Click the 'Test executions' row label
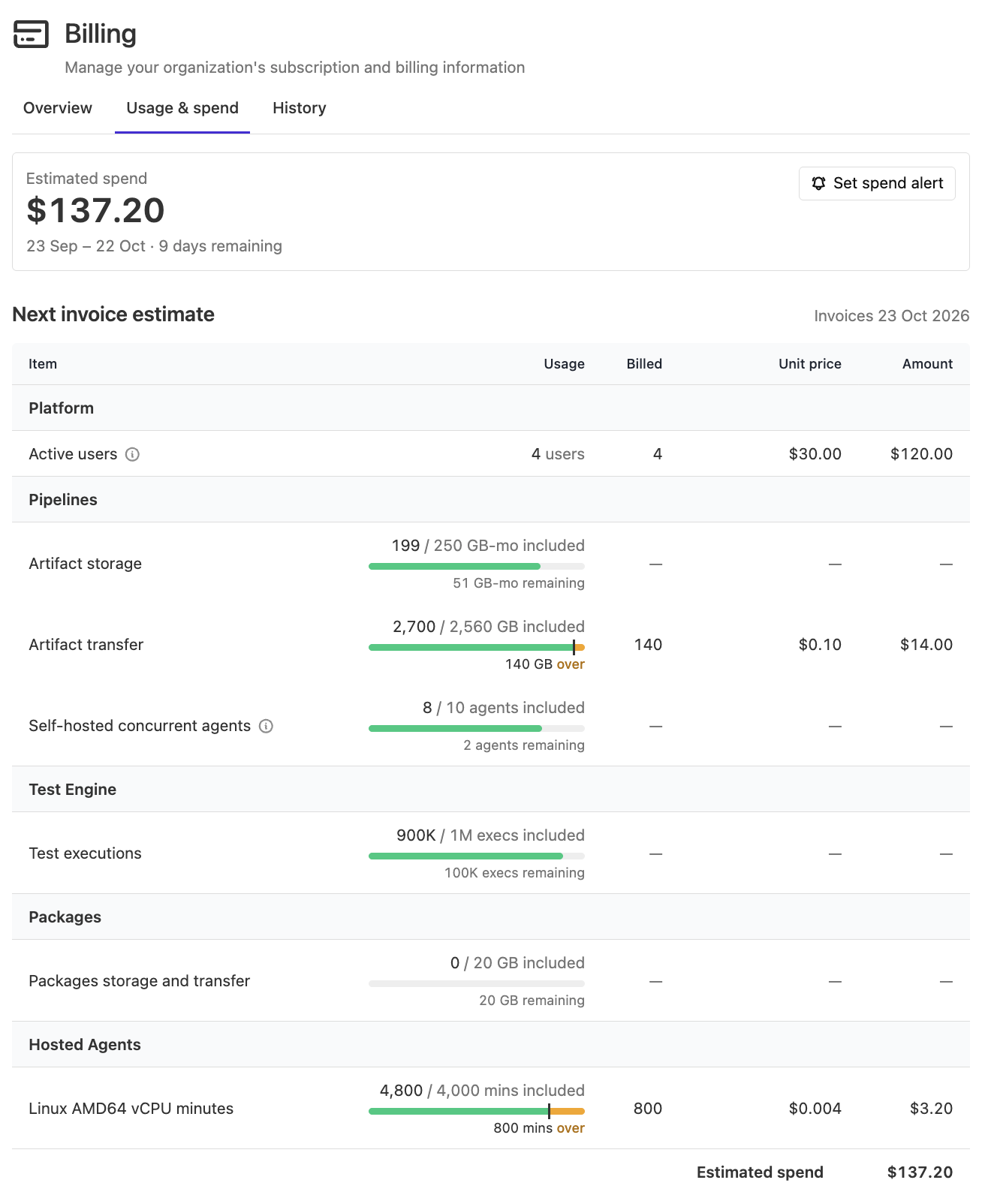Image resolution: width=985 pixels, height=1204 pixels. click(85, 853)
